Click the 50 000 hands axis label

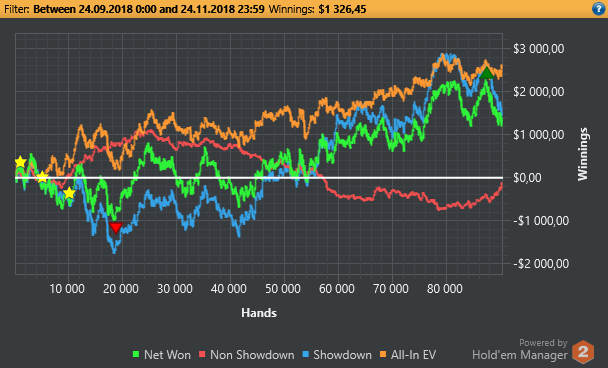click(x=283, y=289)
